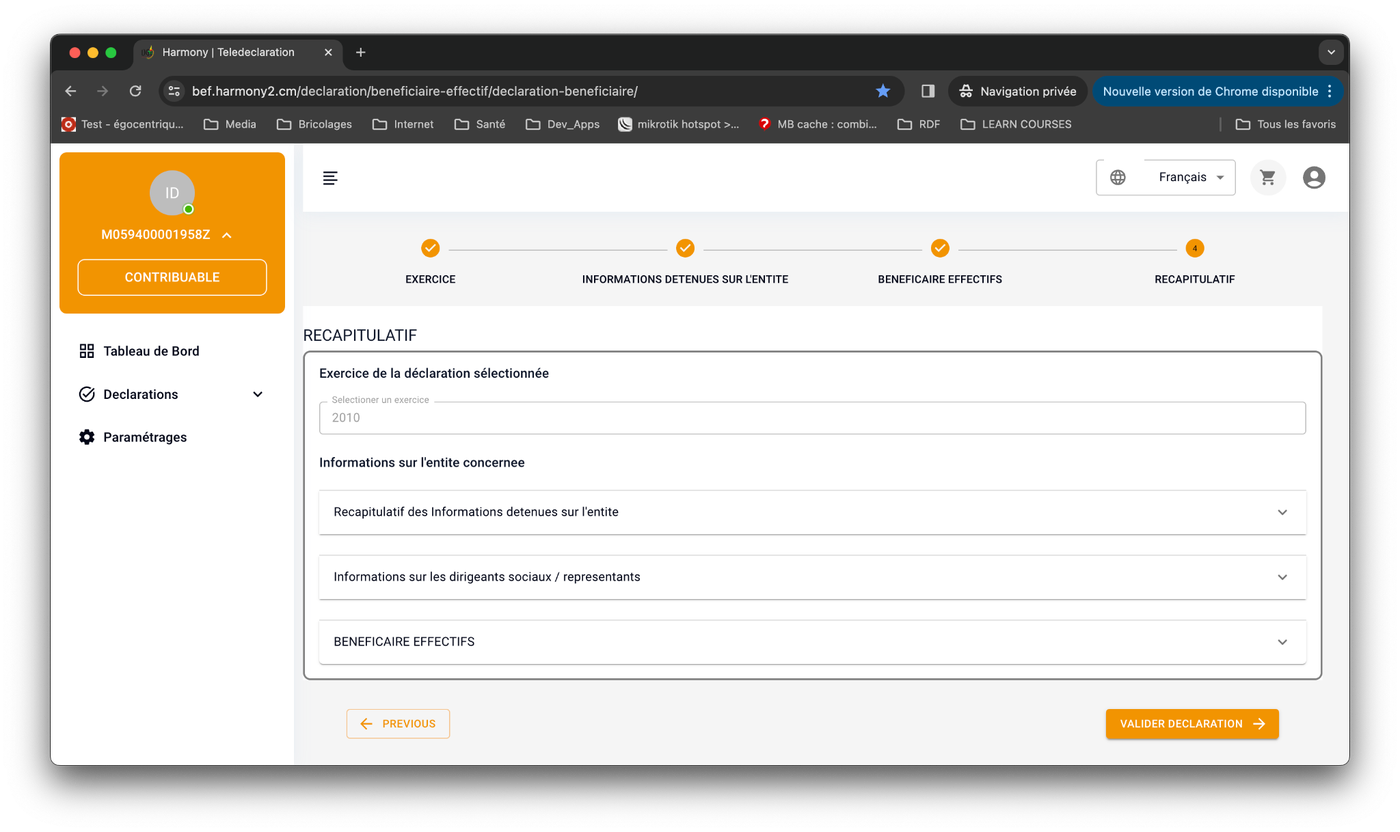
Task: Click VALIDER DECLARATION button
Action: click(1192, 724)
